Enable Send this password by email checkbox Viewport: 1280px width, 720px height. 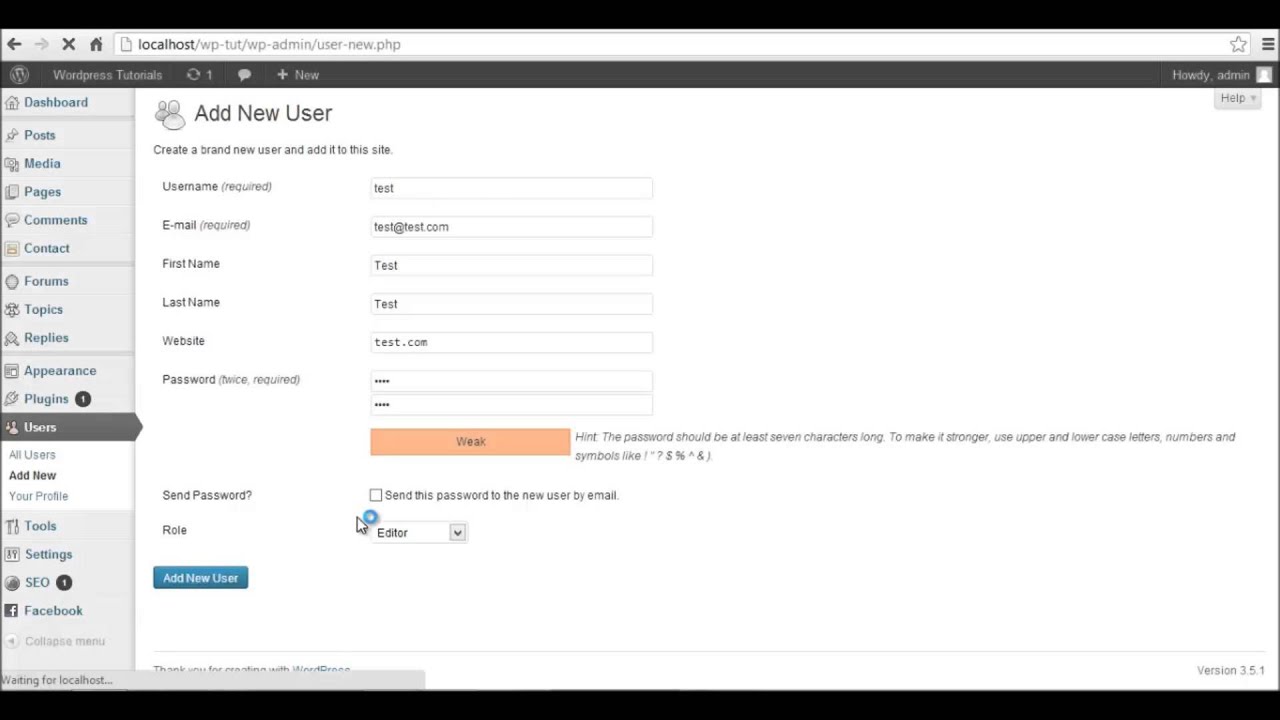(376, 495)
